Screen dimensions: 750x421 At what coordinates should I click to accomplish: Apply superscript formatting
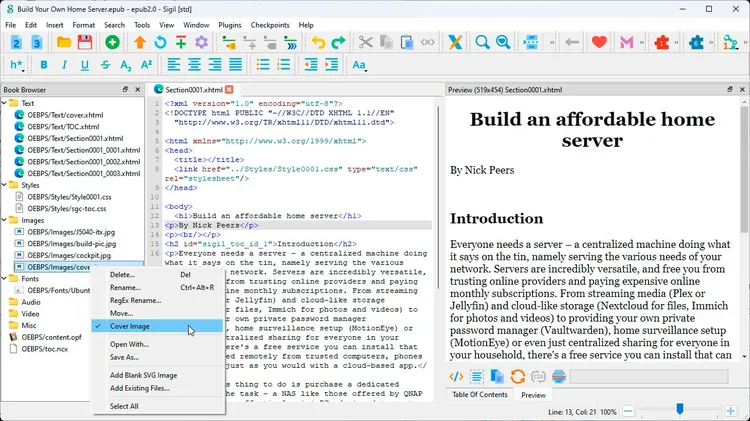pyautogui.click(x=146, y=65)
